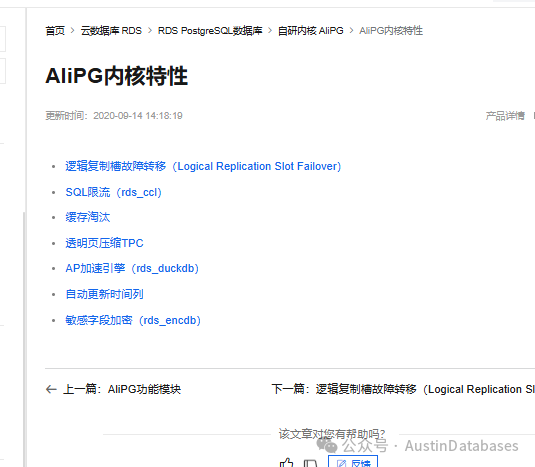This screenshot has width=535, height=467.
Task: Click the left arrow before 上一篇
Action: pyautogui.click(x=51, y=389)
